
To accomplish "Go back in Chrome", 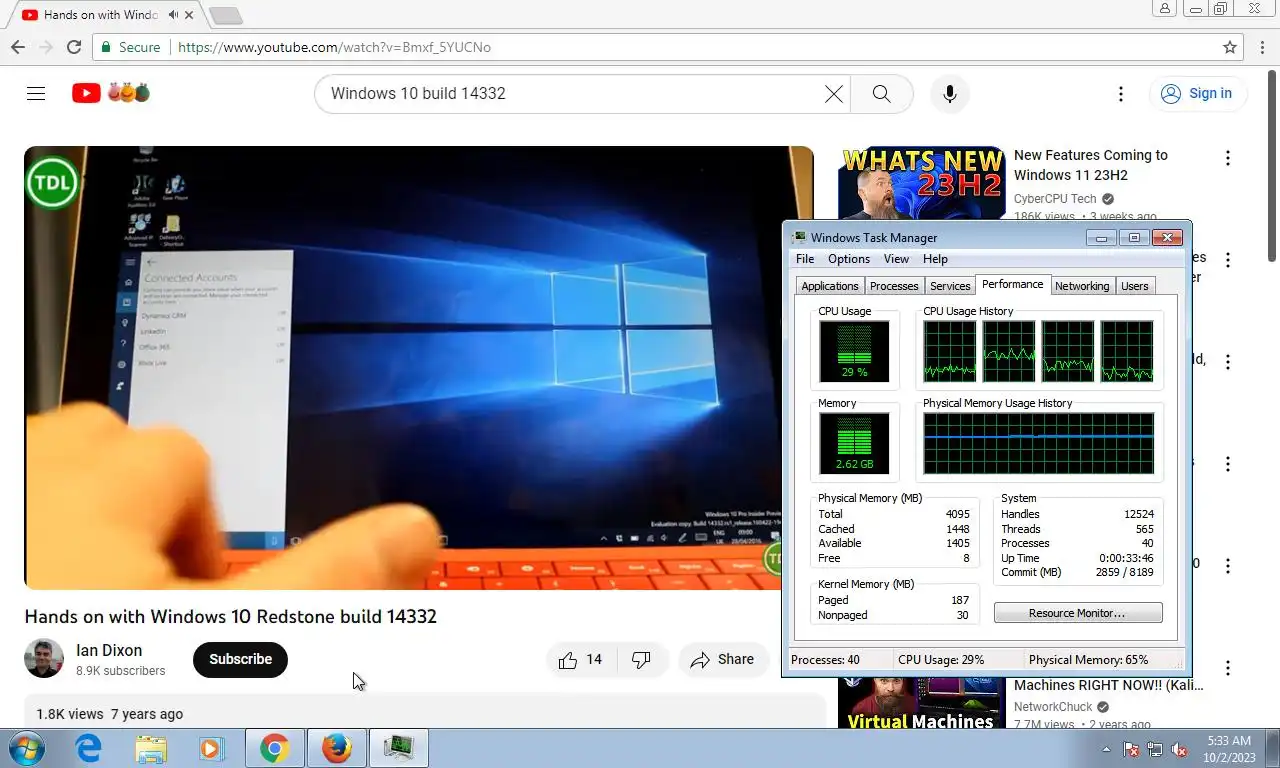I will [x=18, y=47].
